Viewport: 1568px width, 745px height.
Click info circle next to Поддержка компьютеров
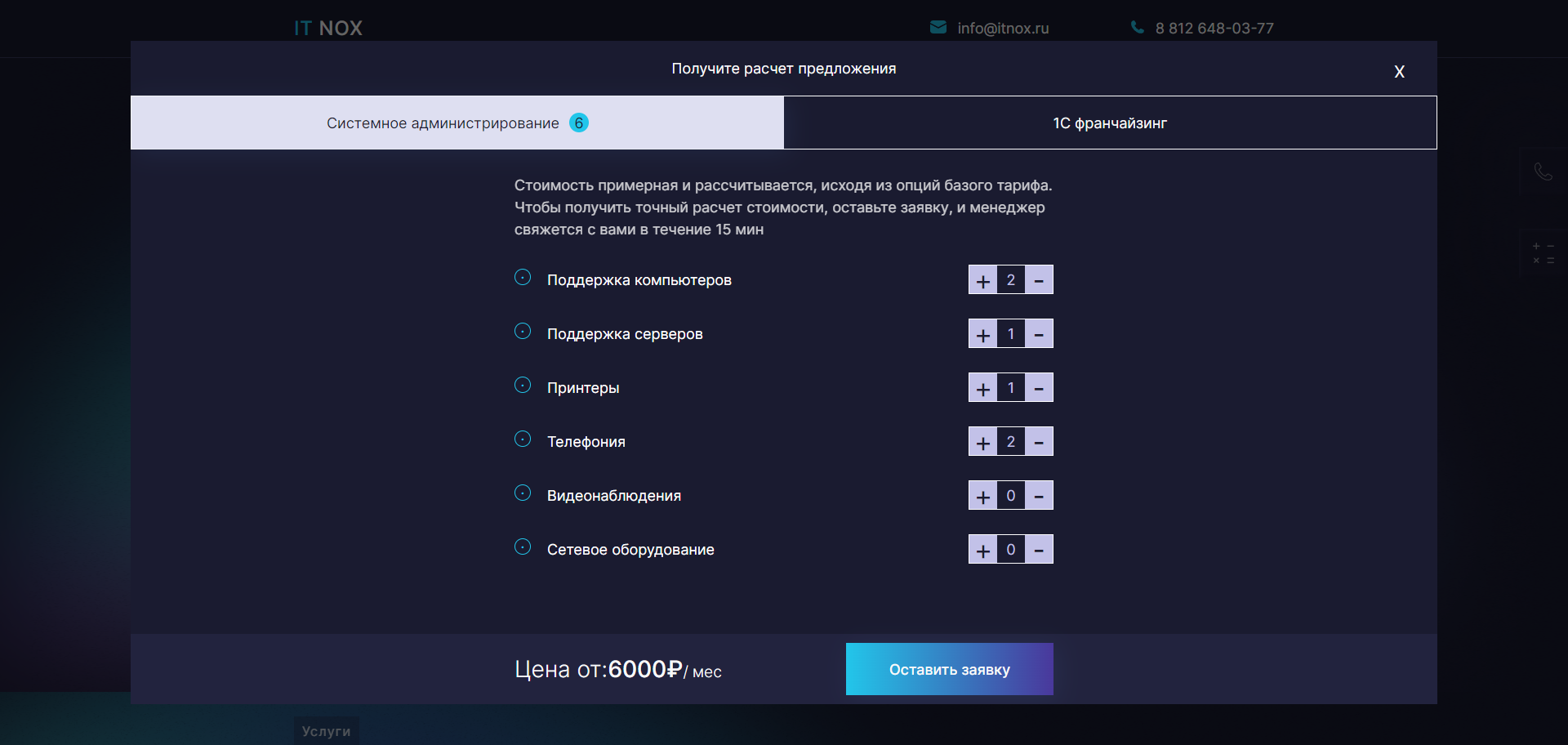point(523,277)
